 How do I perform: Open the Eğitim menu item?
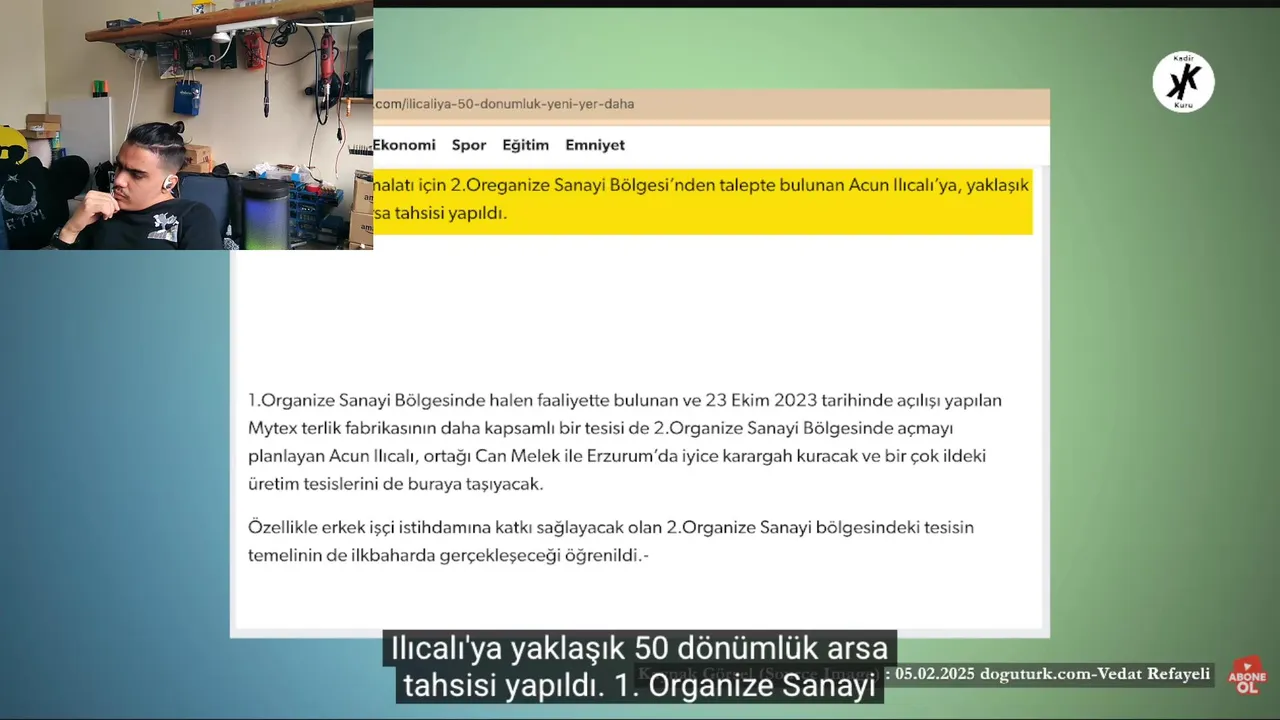point(526,145)
